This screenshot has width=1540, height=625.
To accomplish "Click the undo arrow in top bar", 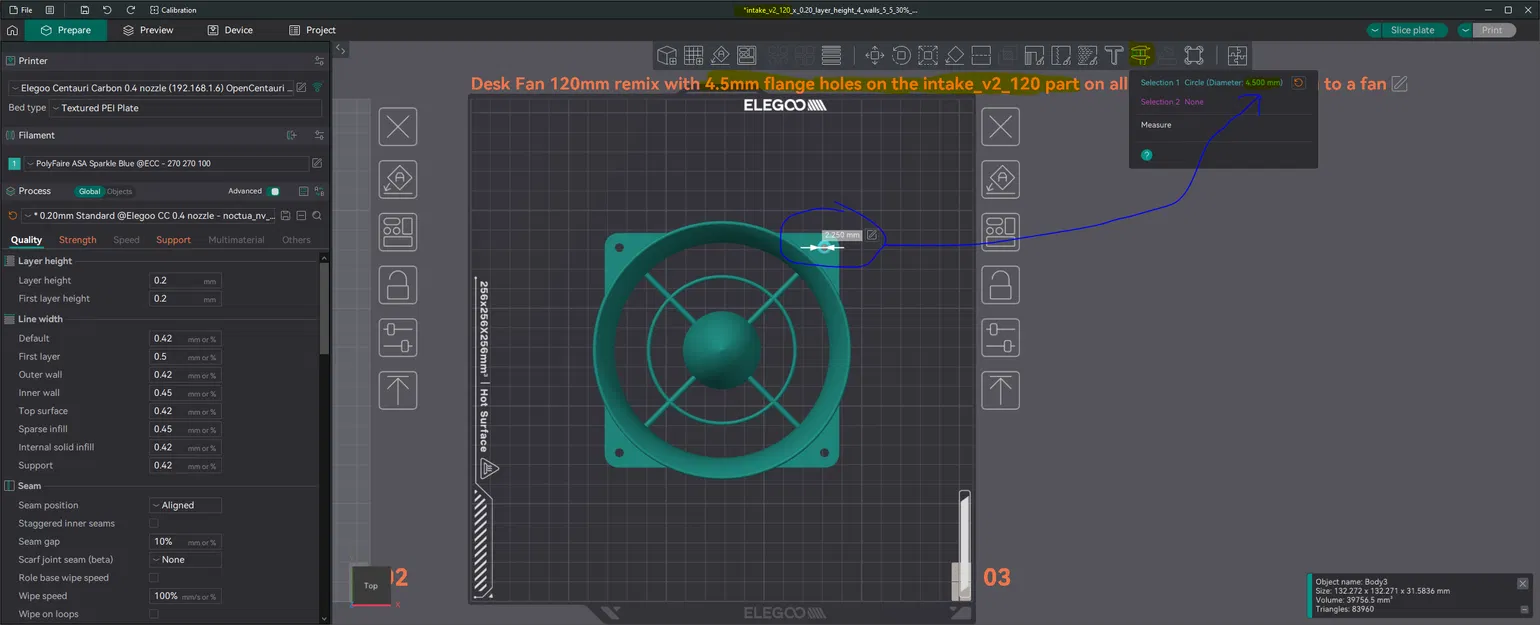I will (x=107, y=9).
